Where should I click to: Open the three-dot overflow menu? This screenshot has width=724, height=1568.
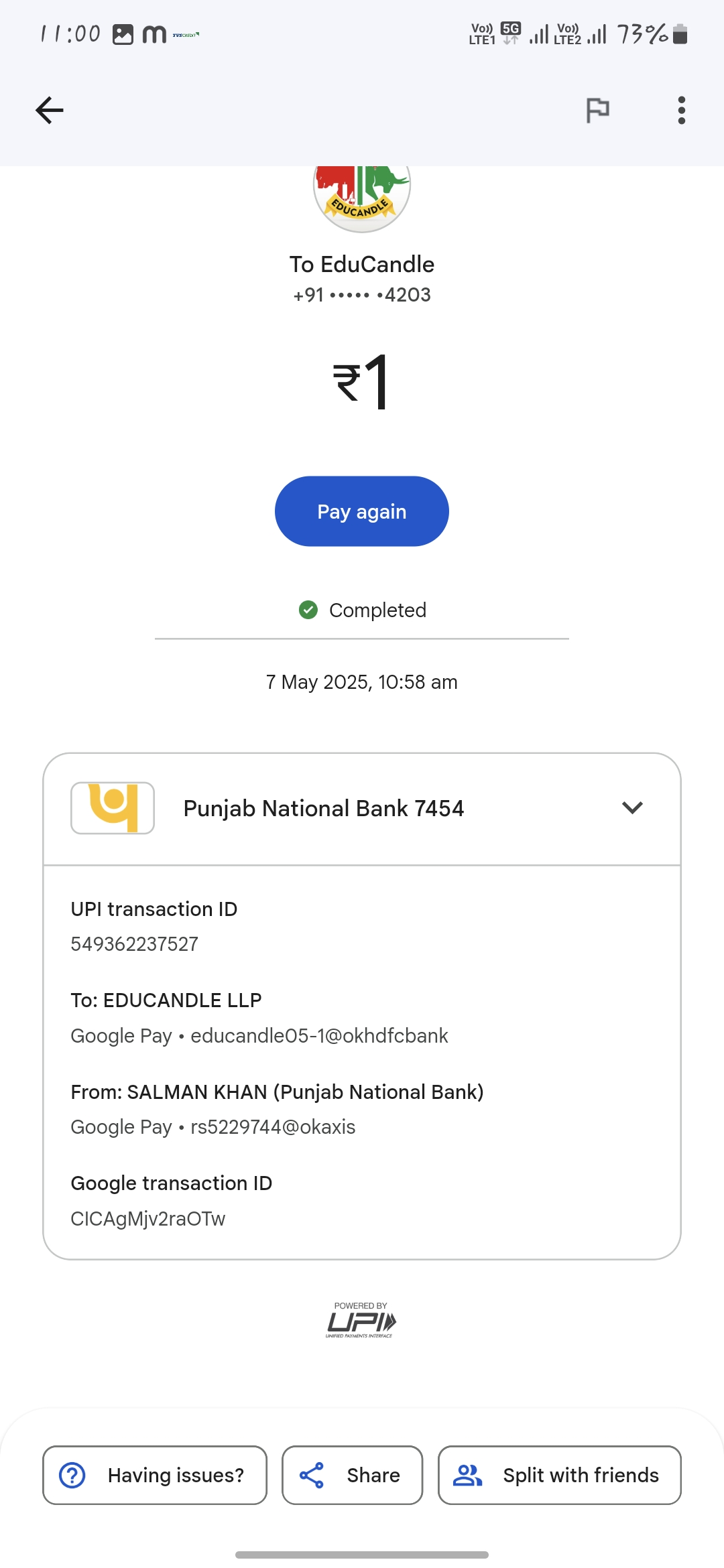tap(681, 111)
